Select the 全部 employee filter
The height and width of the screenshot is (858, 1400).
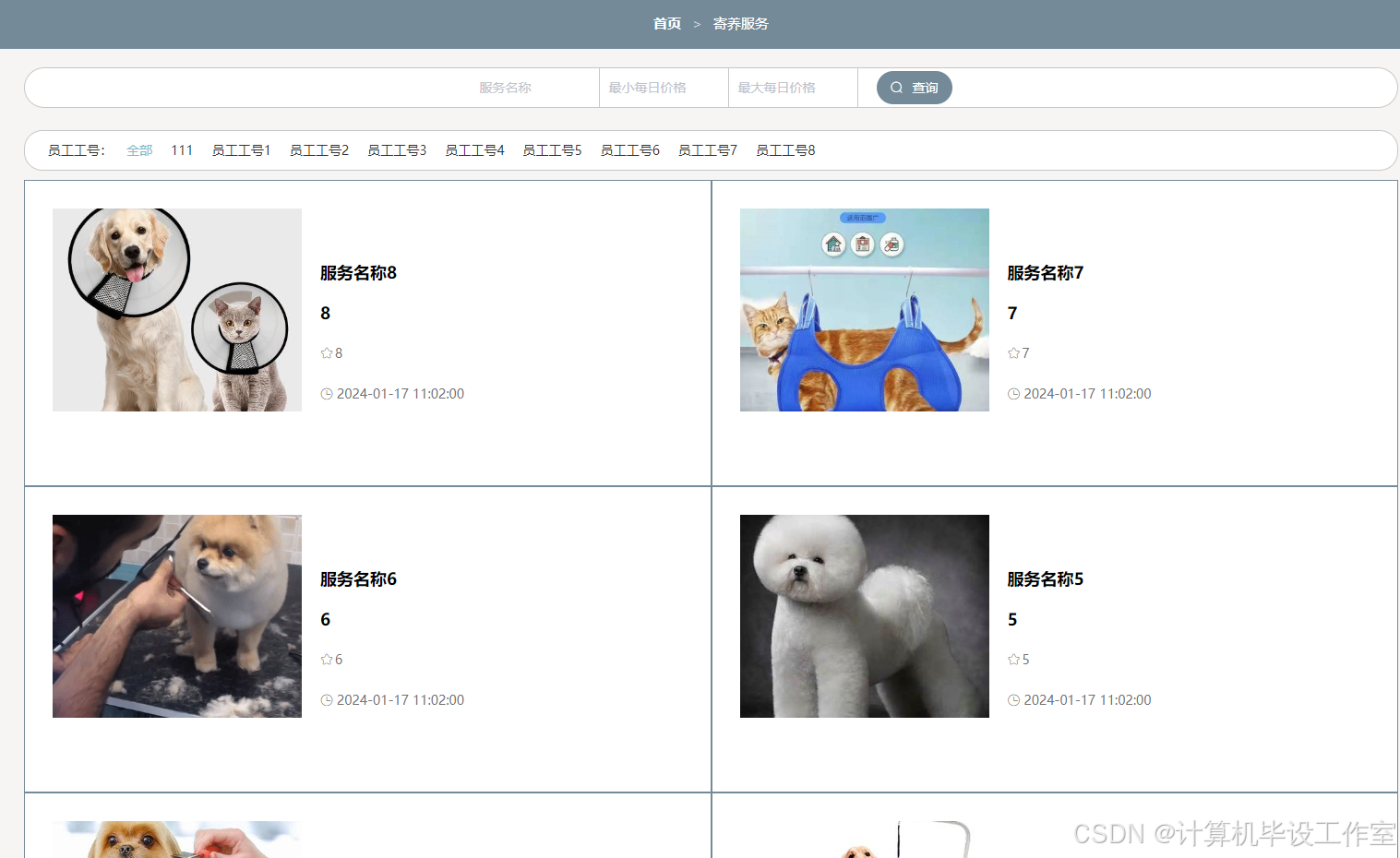point(139,150)
